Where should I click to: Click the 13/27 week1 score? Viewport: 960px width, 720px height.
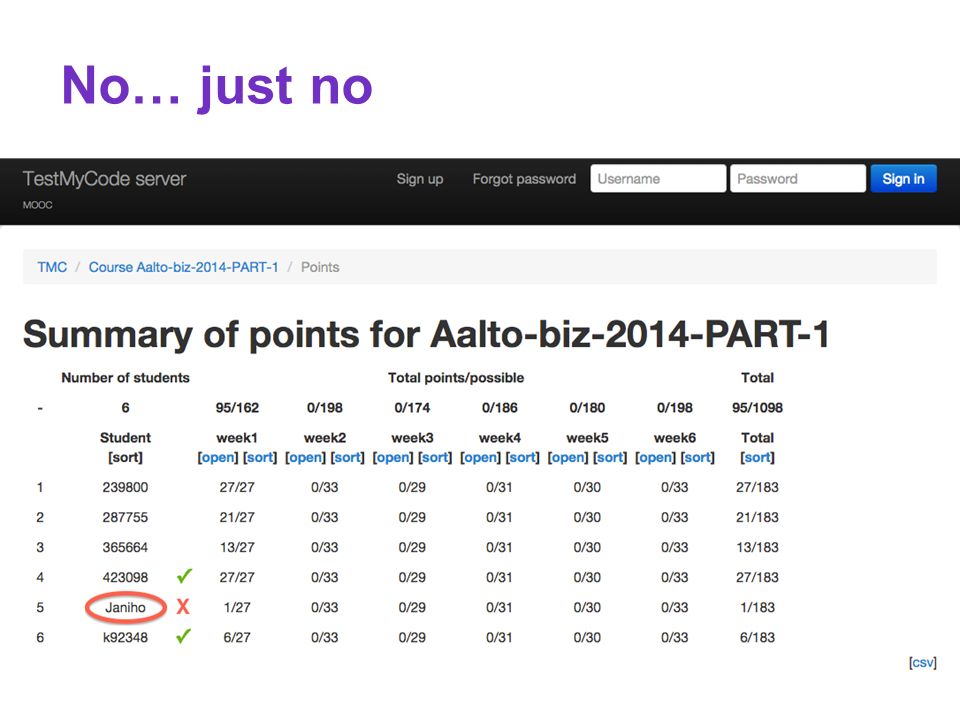(237, 547)
